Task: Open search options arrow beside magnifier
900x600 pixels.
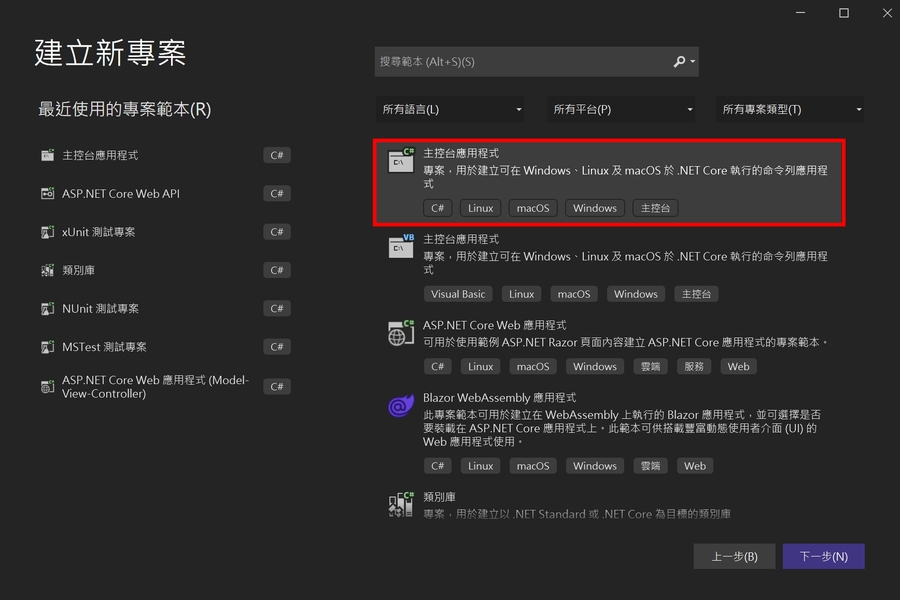Action: point(693,62)
